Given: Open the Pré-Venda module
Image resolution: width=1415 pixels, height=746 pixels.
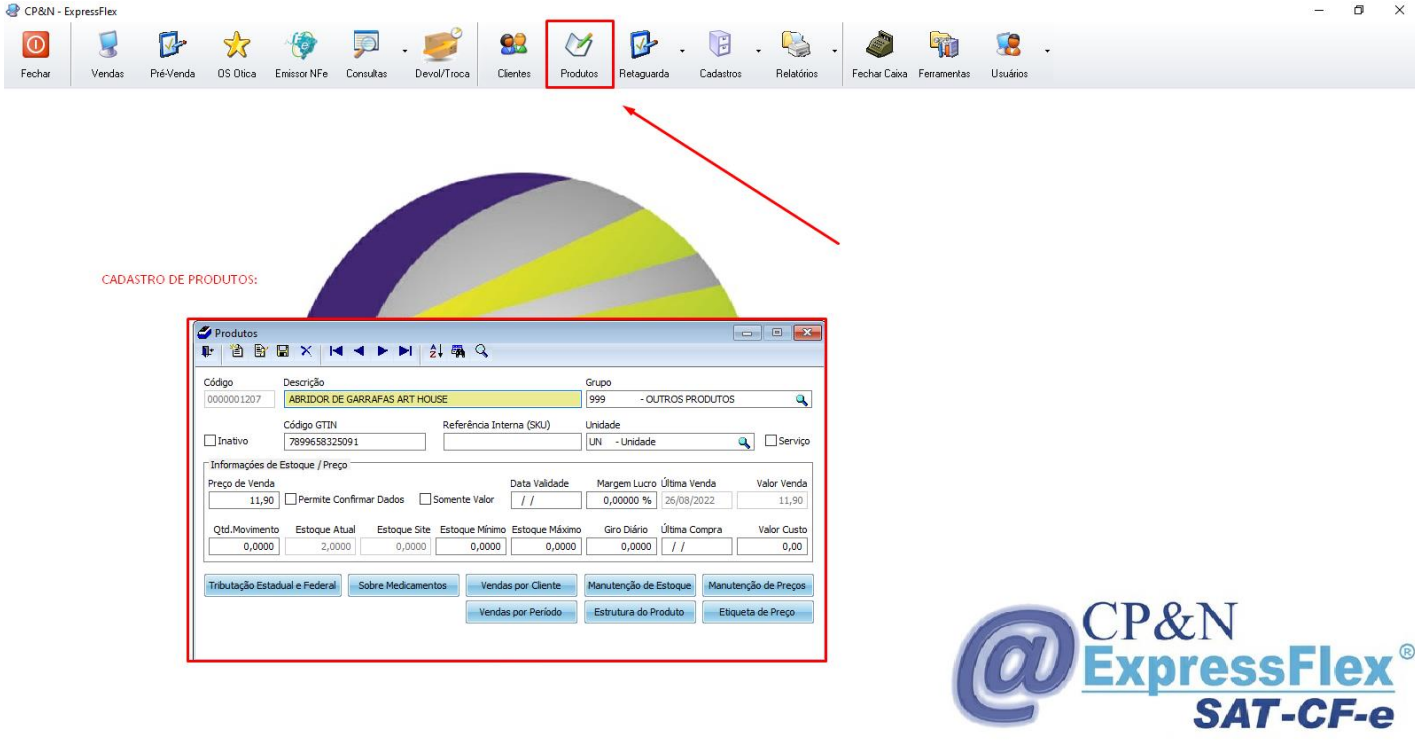Looking at the screenshot, I should [172, 45].
